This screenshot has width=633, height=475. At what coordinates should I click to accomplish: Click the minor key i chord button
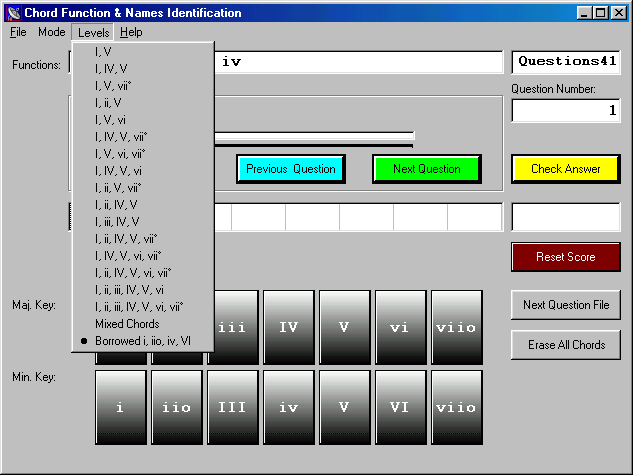tap(121, 407)
